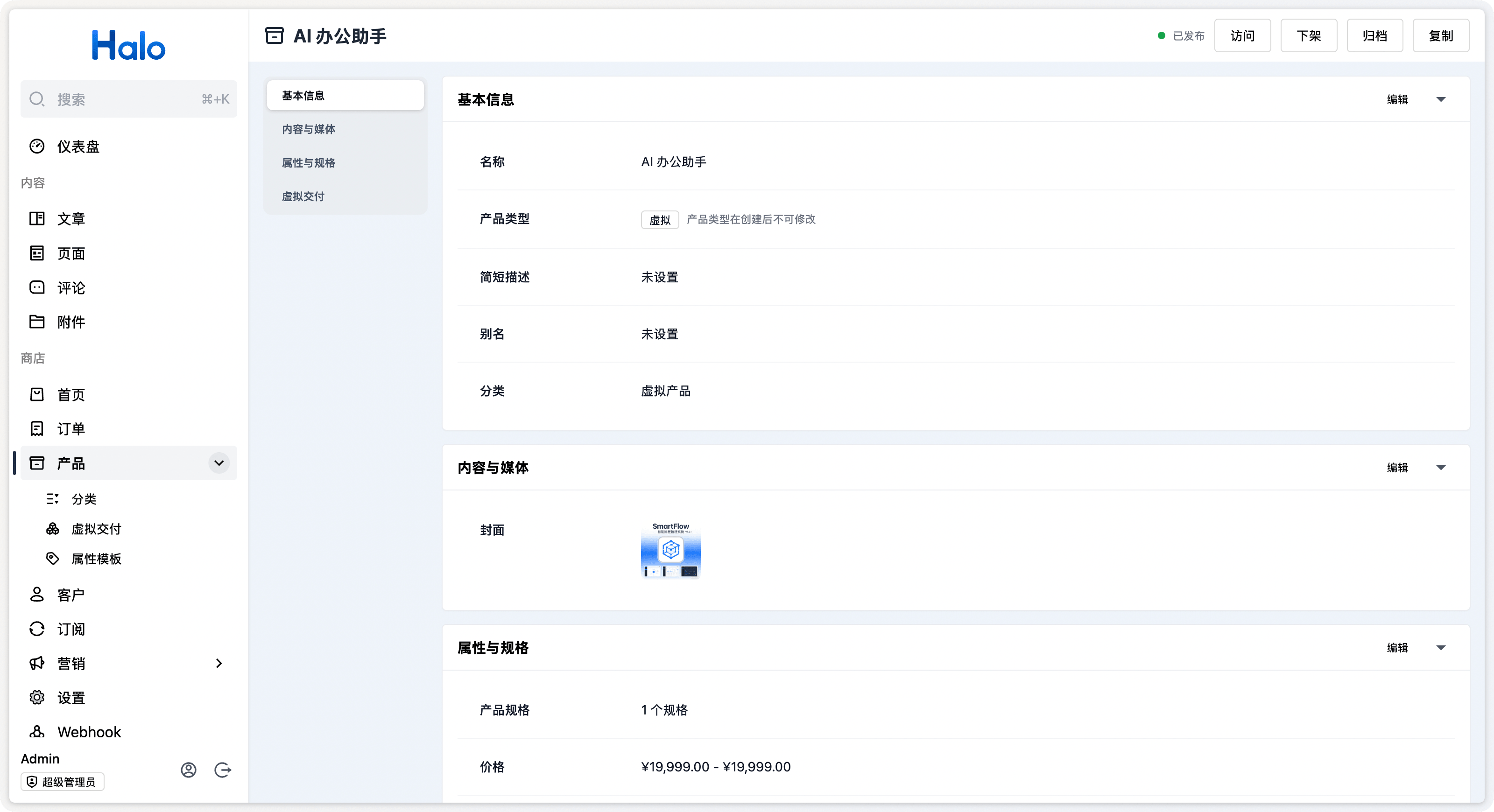Click the 访问 button

click(1242, 36)
